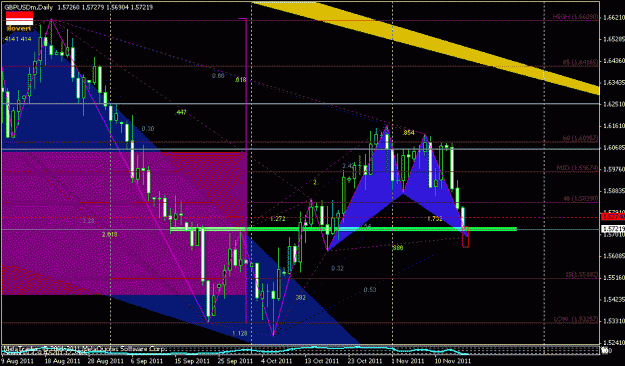Click the 1.52410 price axis label
Viewport: 625px width, 366px height.
pos(614,342)
